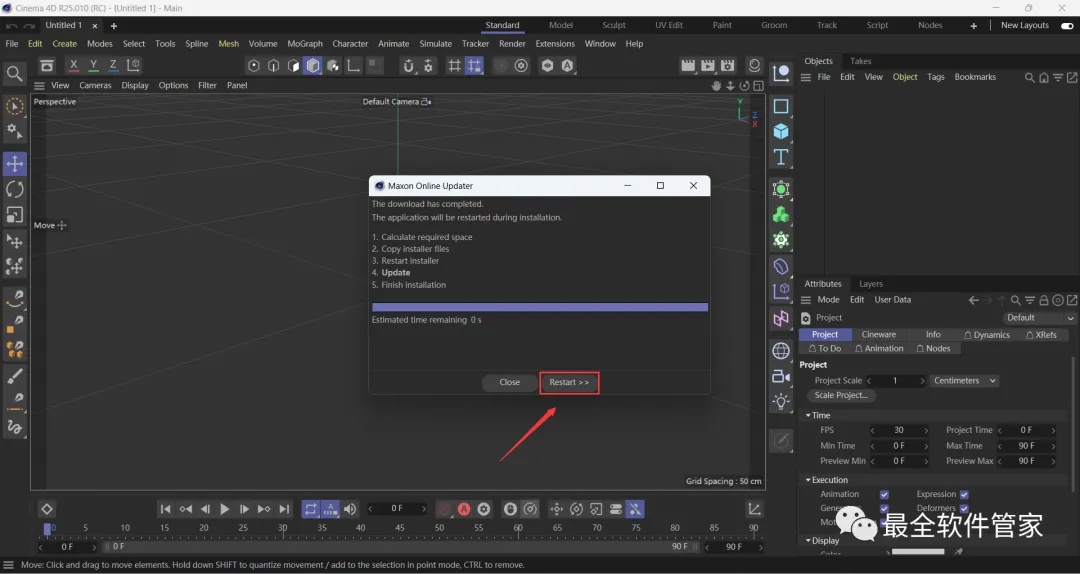Image resolution: width=1080 pixels, height=574 pixels.
Task: Toggle the Expression execution checkbox
Action: [964, 495]
